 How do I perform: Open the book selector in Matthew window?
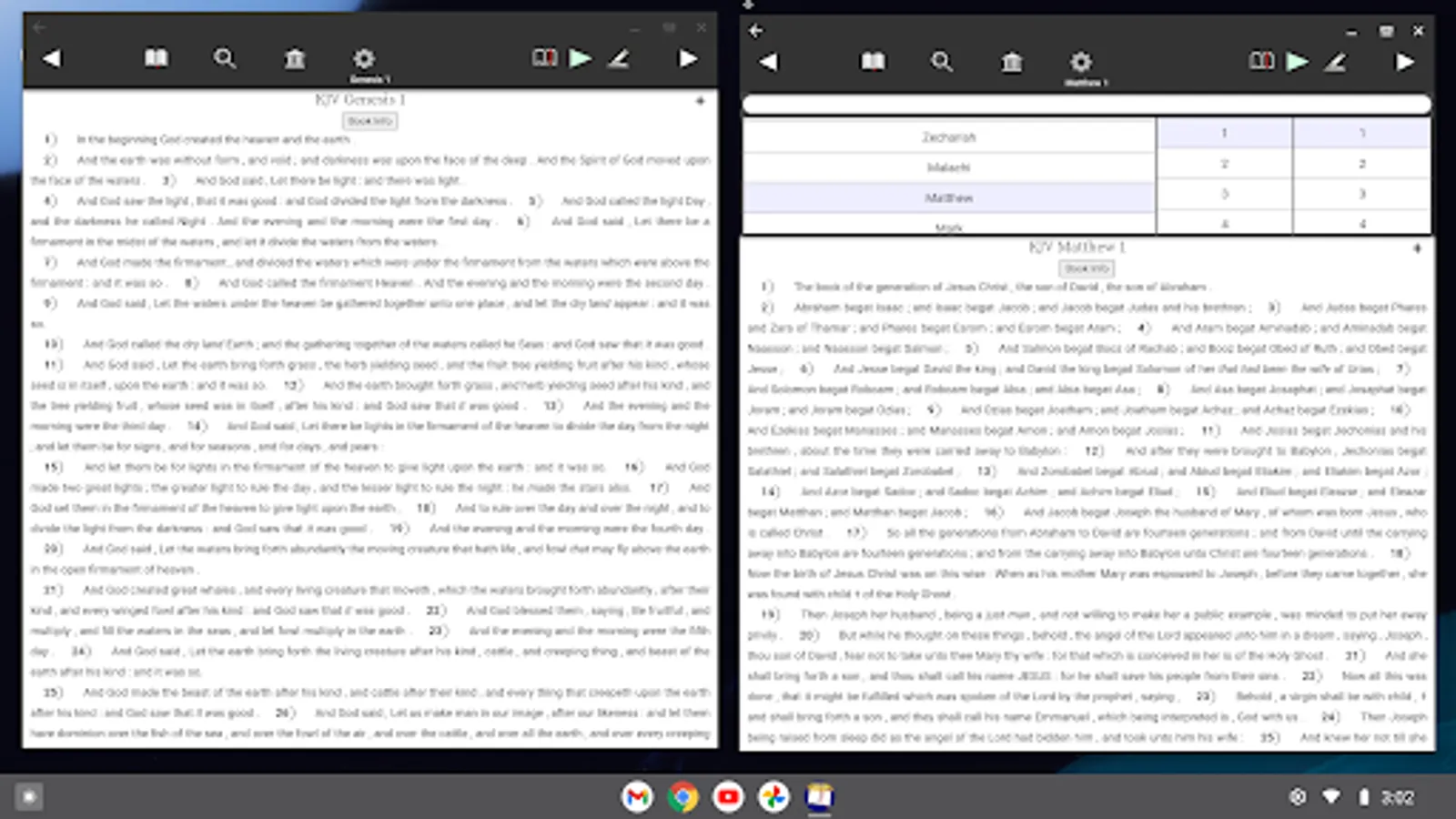(874, 62)
